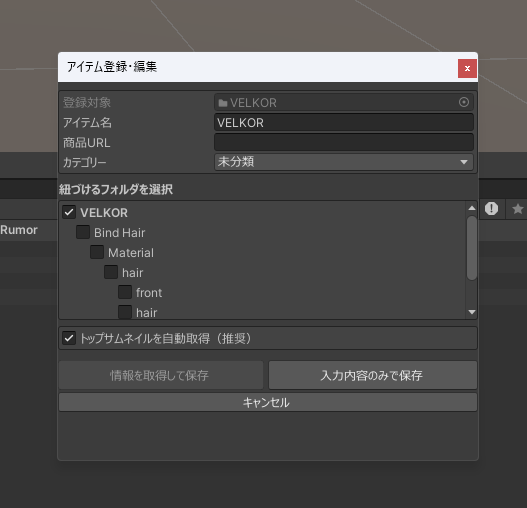Click the キャンセル button
The height and width of the screenshot is (508, 527).
[x=268, y=402]
